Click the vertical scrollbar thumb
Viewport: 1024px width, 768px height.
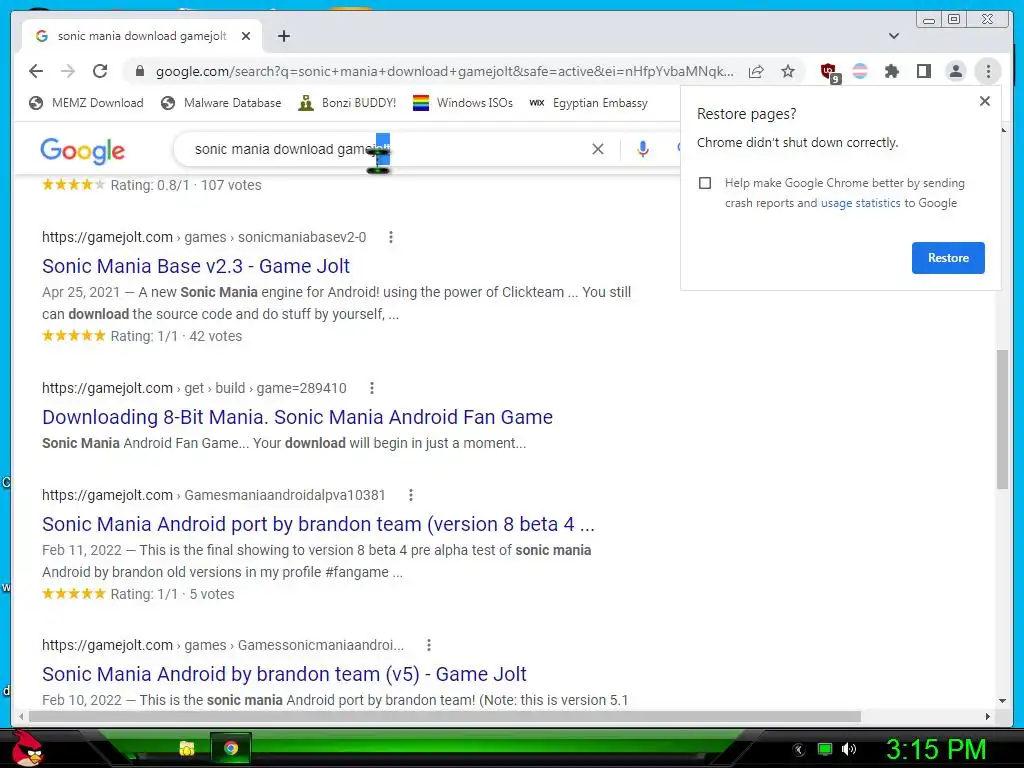(1002, 419)
